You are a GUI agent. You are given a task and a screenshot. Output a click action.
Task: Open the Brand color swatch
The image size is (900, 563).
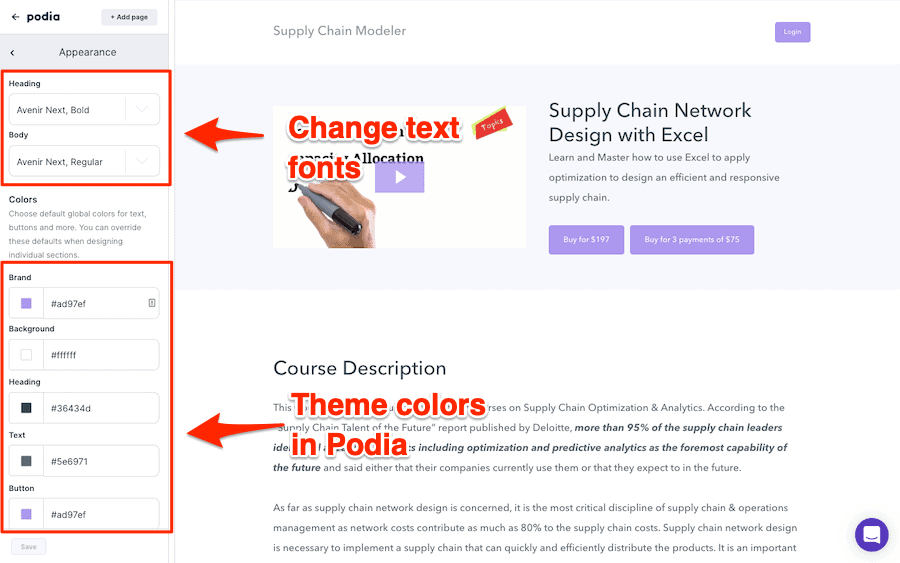[x=26, y=303]
